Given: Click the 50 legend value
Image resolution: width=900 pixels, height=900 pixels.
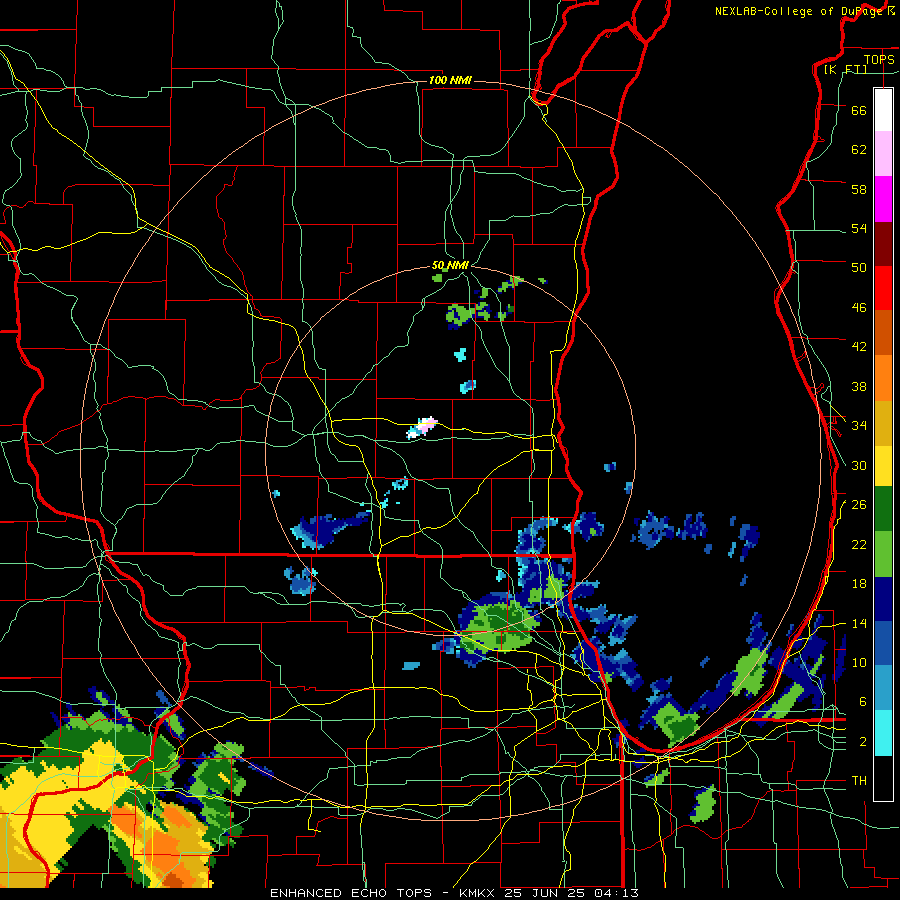Looking at the screenshot, I should tap(859, 268).
